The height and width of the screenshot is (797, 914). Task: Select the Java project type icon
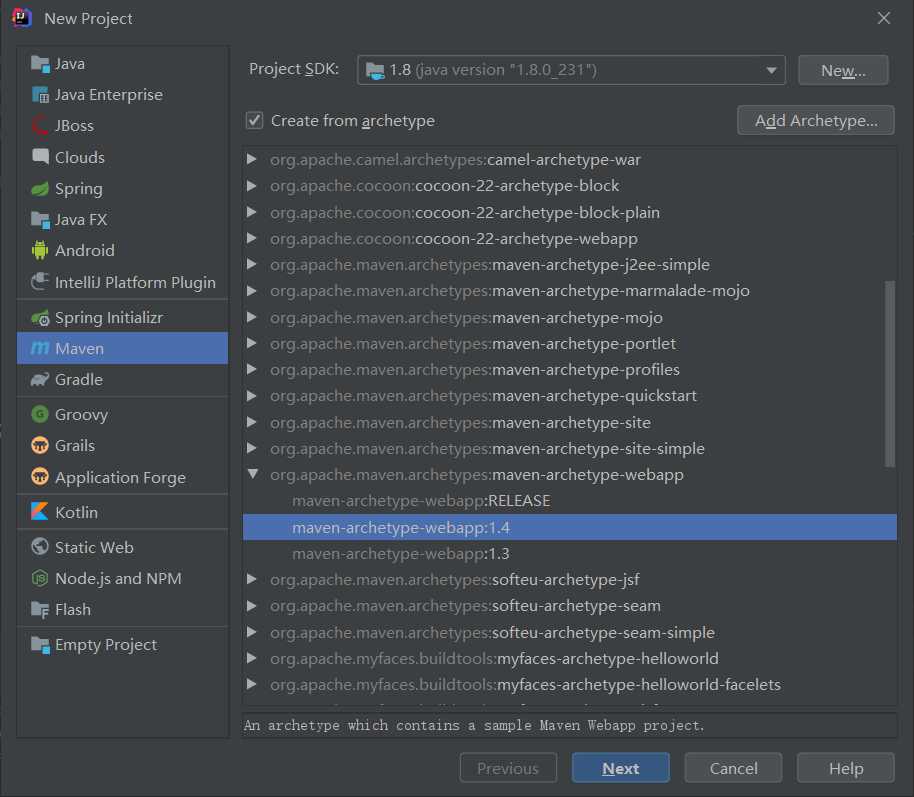[40, 64]
